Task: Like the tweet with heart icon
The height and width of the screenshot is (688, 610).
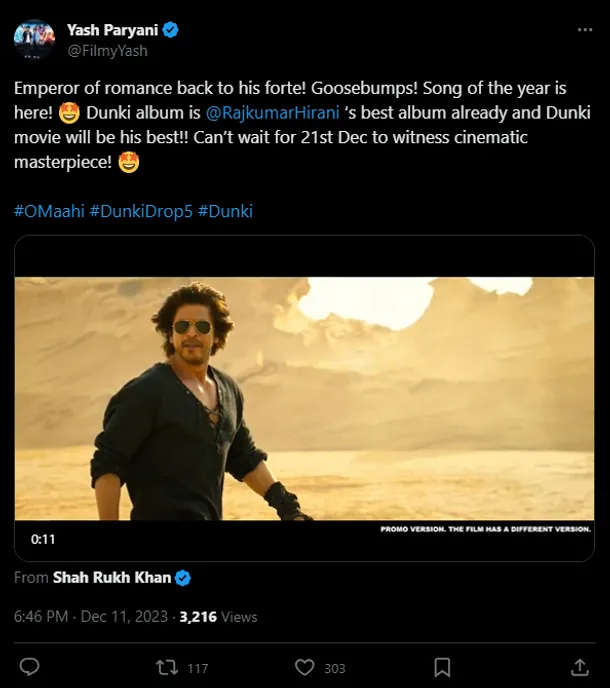Action: pos(305,667)
